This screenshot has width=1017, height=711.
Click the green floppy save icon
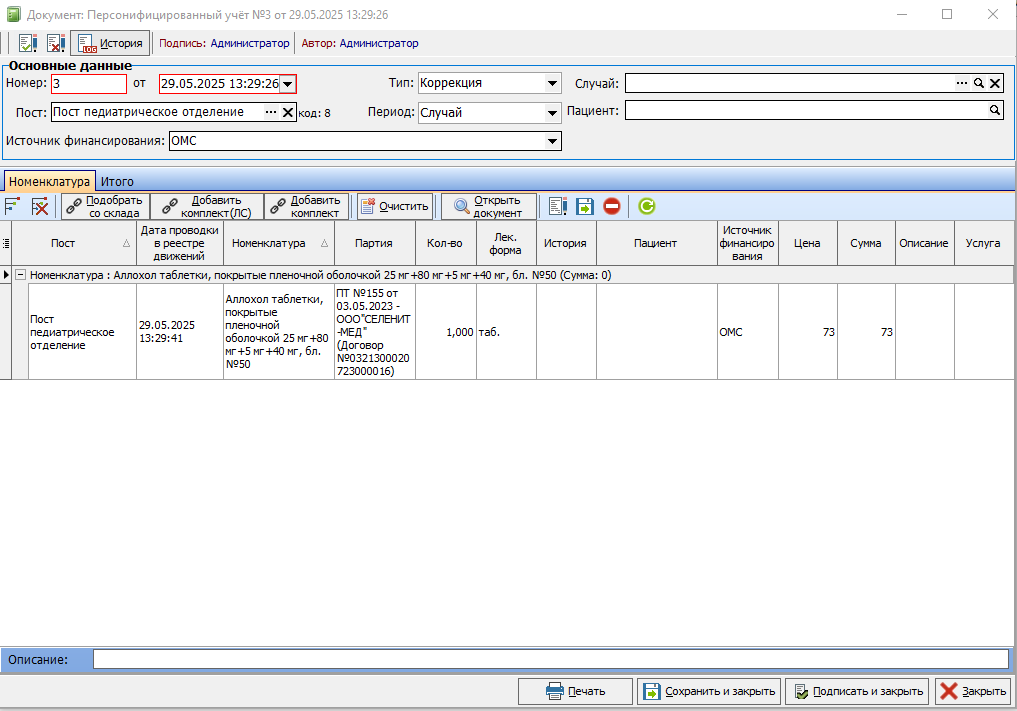click(x=584, y=206)
